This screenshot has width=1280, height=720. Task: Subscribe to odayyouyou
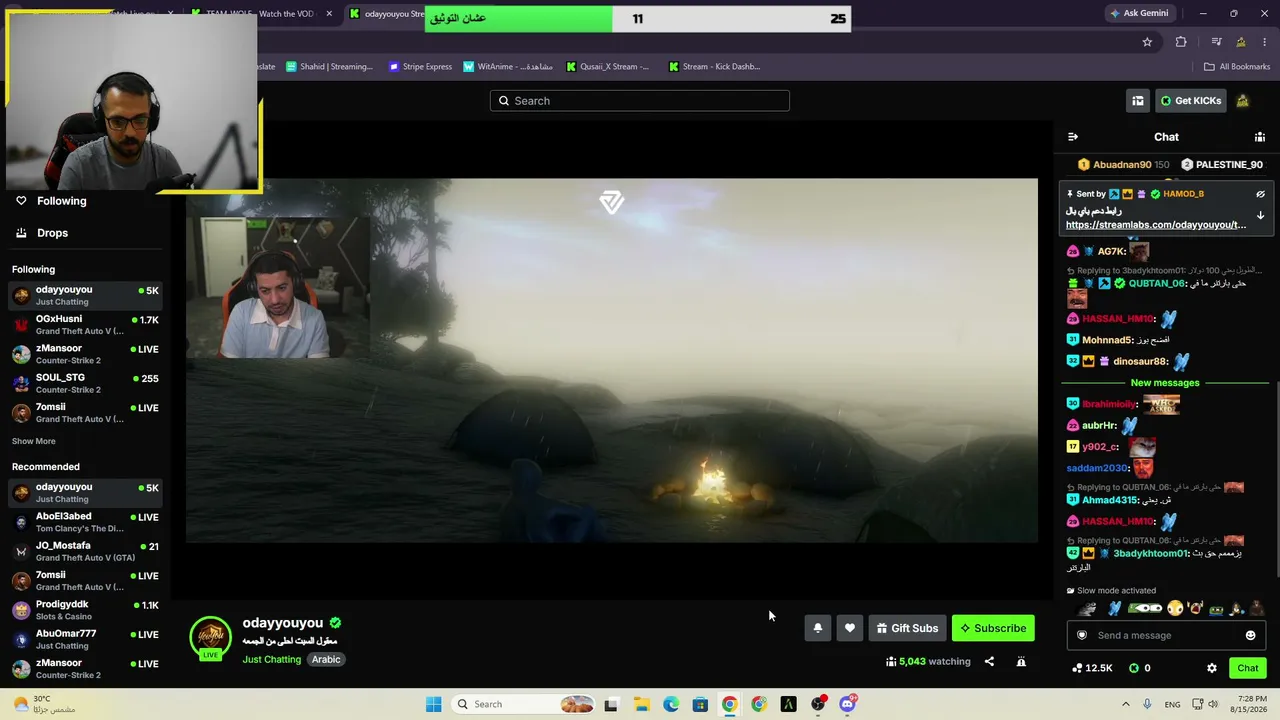[x=993, y=628]
